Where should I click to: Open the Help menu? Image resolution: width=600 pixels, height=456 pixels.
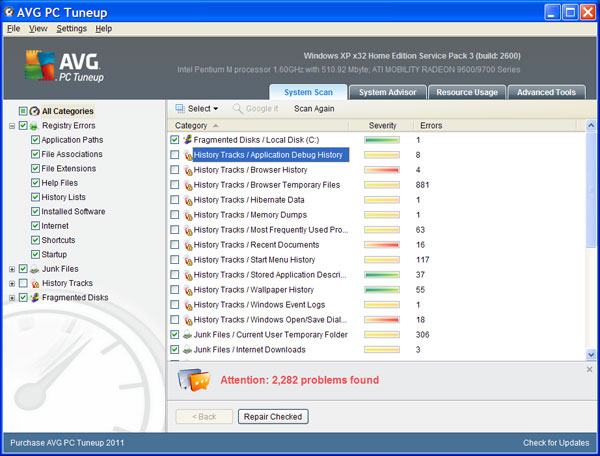point(104,29)
